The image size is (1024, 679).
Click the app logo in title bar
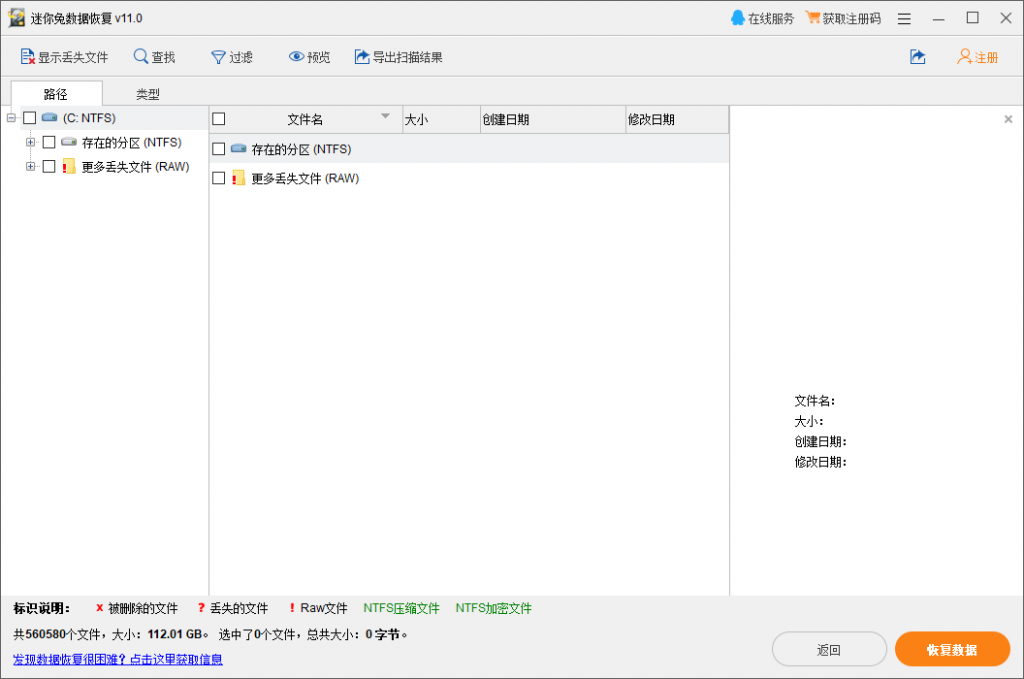(x=16, y=18)
